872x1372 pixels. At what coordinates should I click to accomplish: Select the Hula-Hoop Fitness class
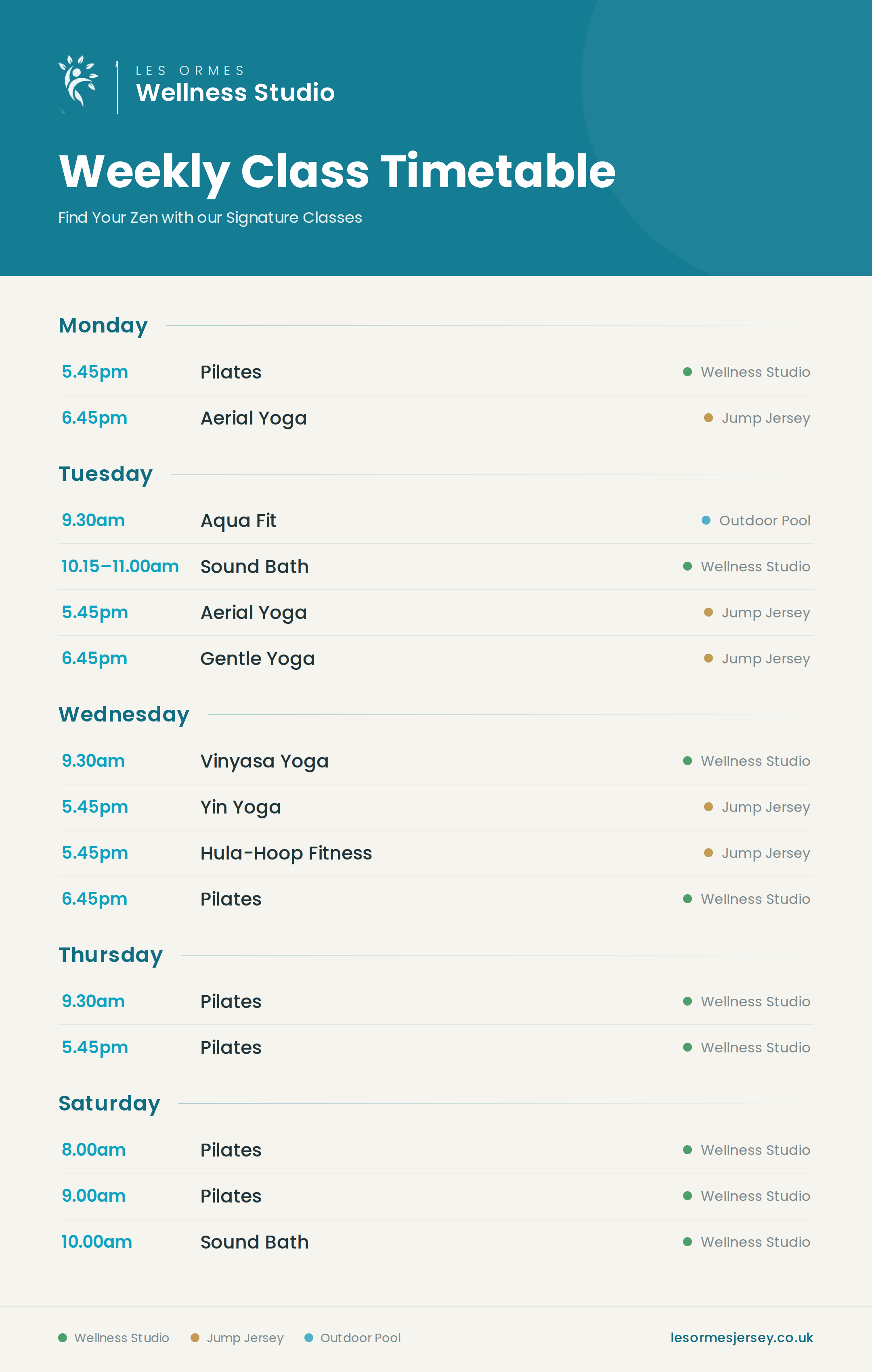[x=436, y=853]
